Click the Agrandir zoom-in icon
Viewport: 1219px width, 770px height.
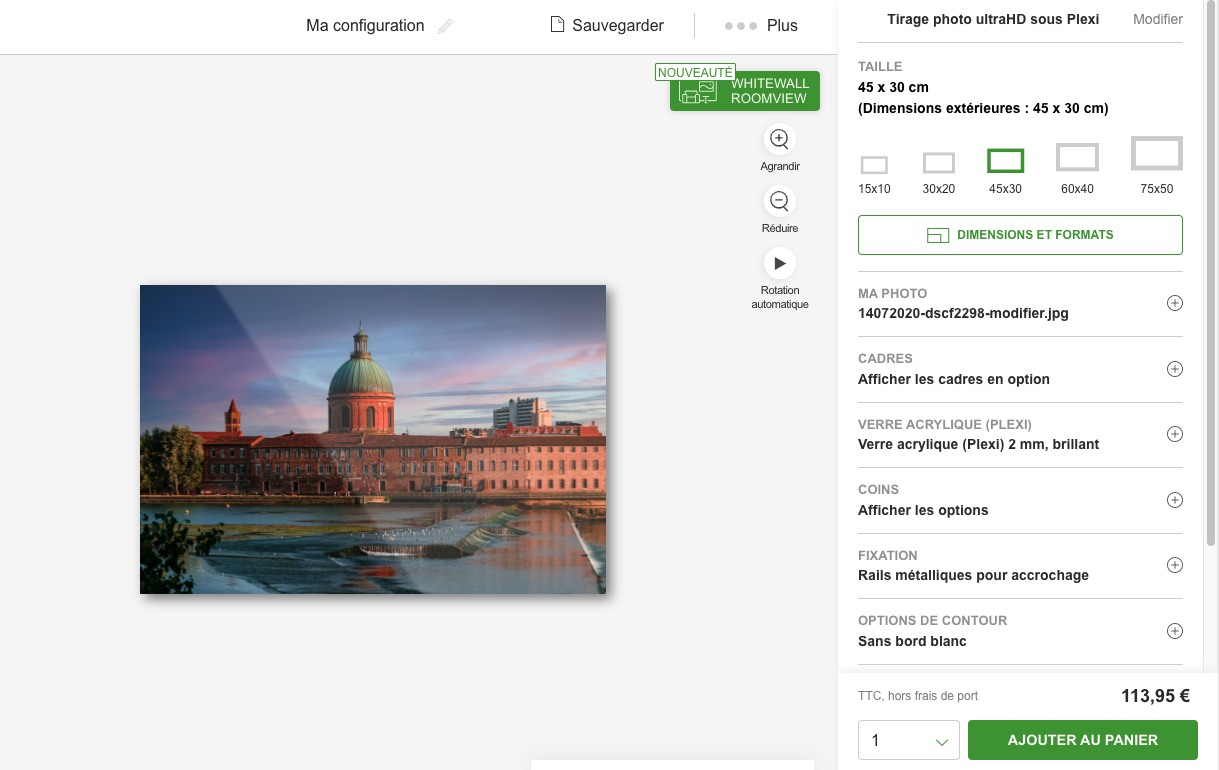780,139
